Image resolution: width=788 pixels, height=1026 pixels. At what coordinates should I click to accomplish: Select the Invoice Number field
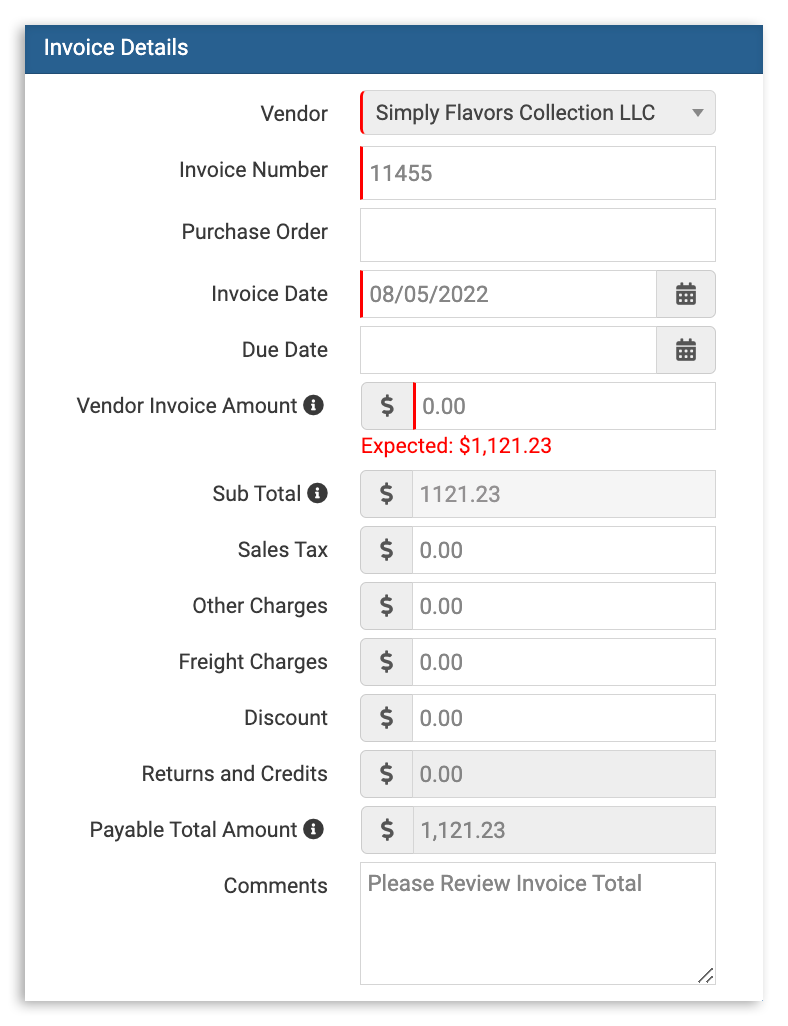tap(537, 173)
